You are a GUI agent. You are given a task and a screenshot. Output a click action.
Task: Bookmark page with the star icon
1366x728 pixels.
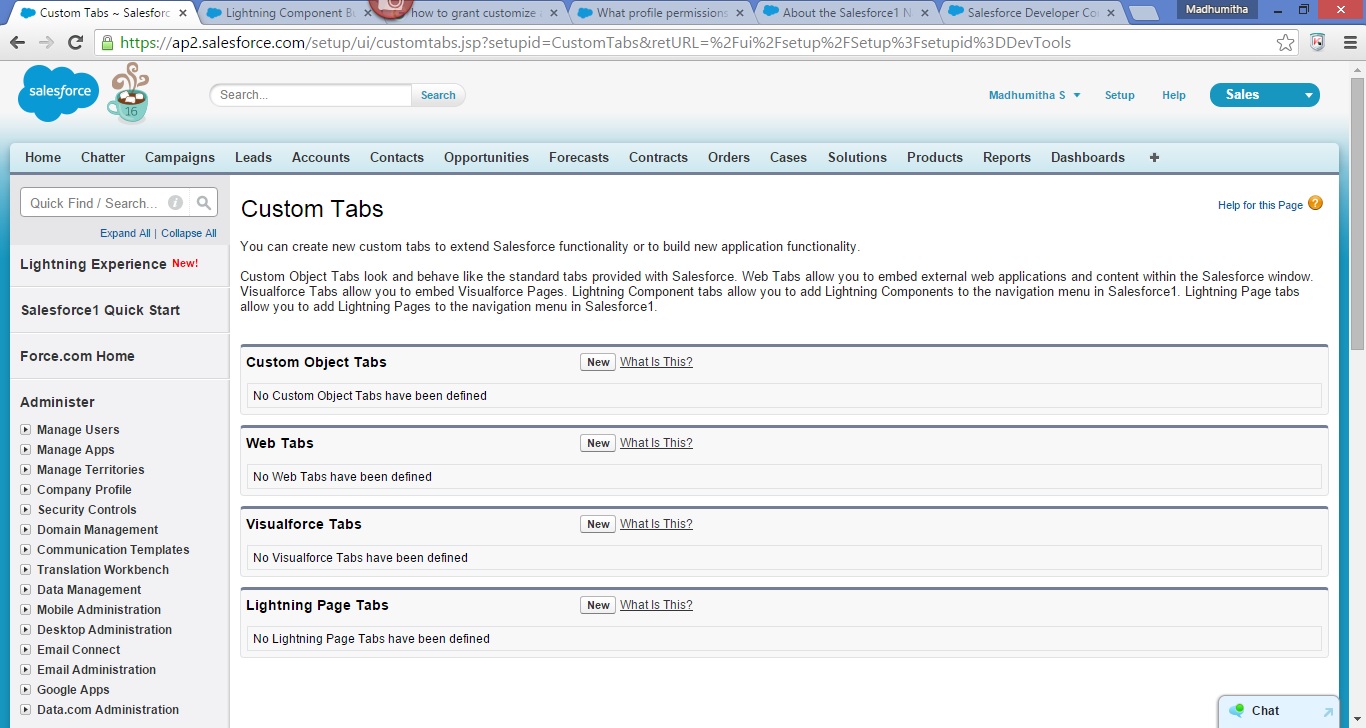(1285, 43)
